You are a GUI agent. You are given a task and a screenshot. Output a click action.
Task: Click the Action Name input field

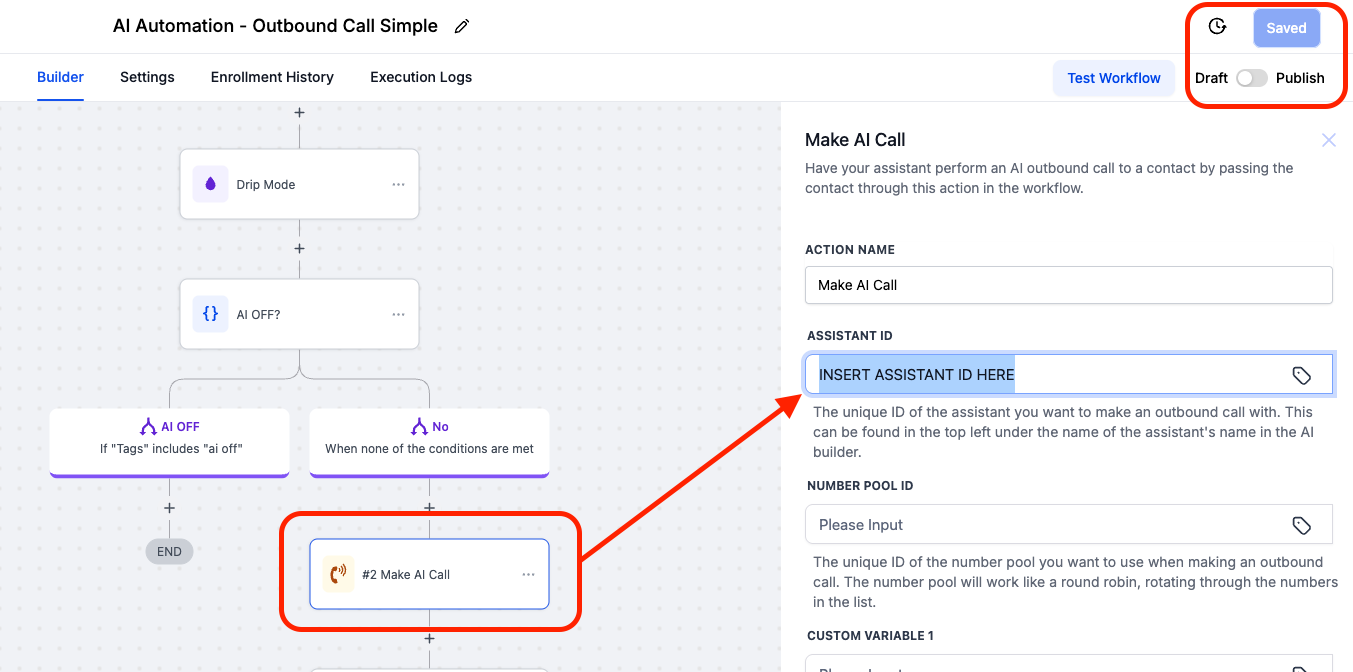[x=1068, y=285]
